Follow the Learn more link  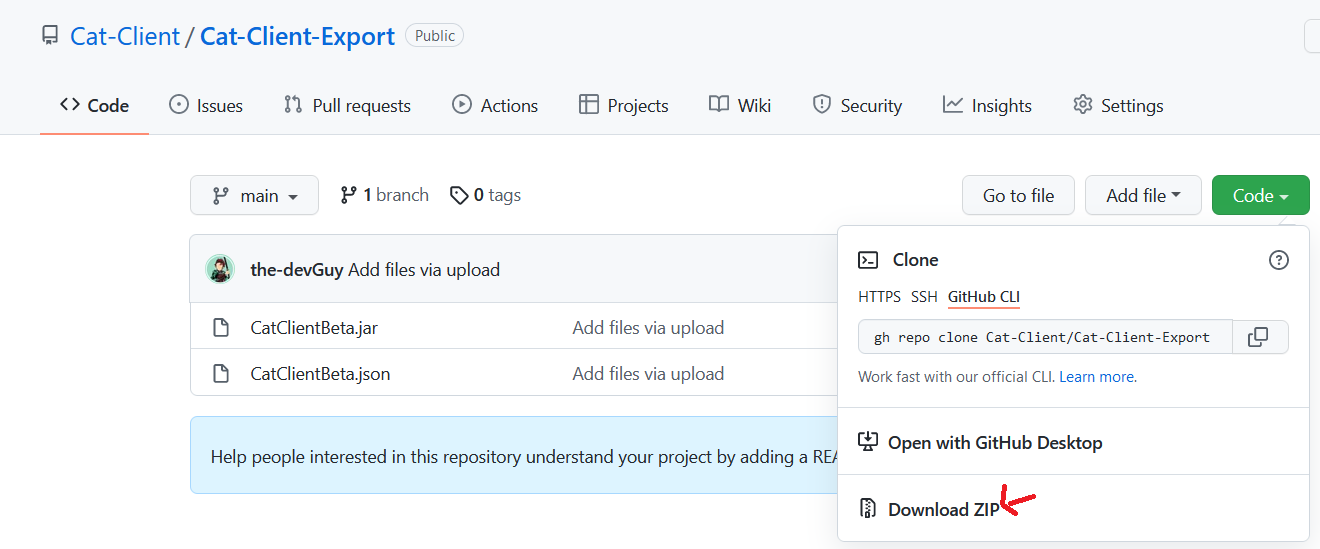1096,377
